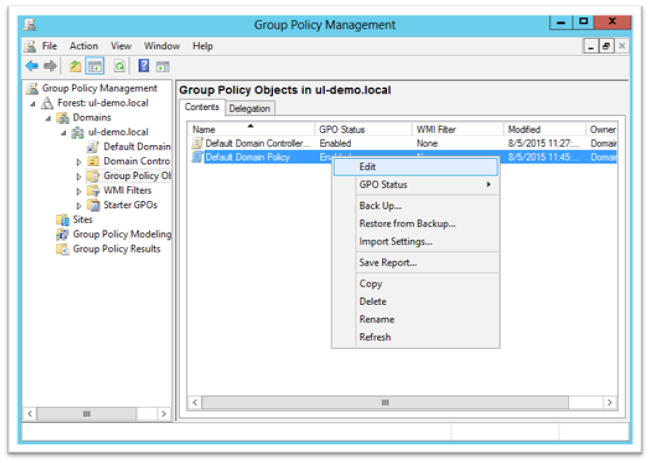Open the Action menu
Screen dimensions: 650x463
pyautogui.click(x=84, y=46)
